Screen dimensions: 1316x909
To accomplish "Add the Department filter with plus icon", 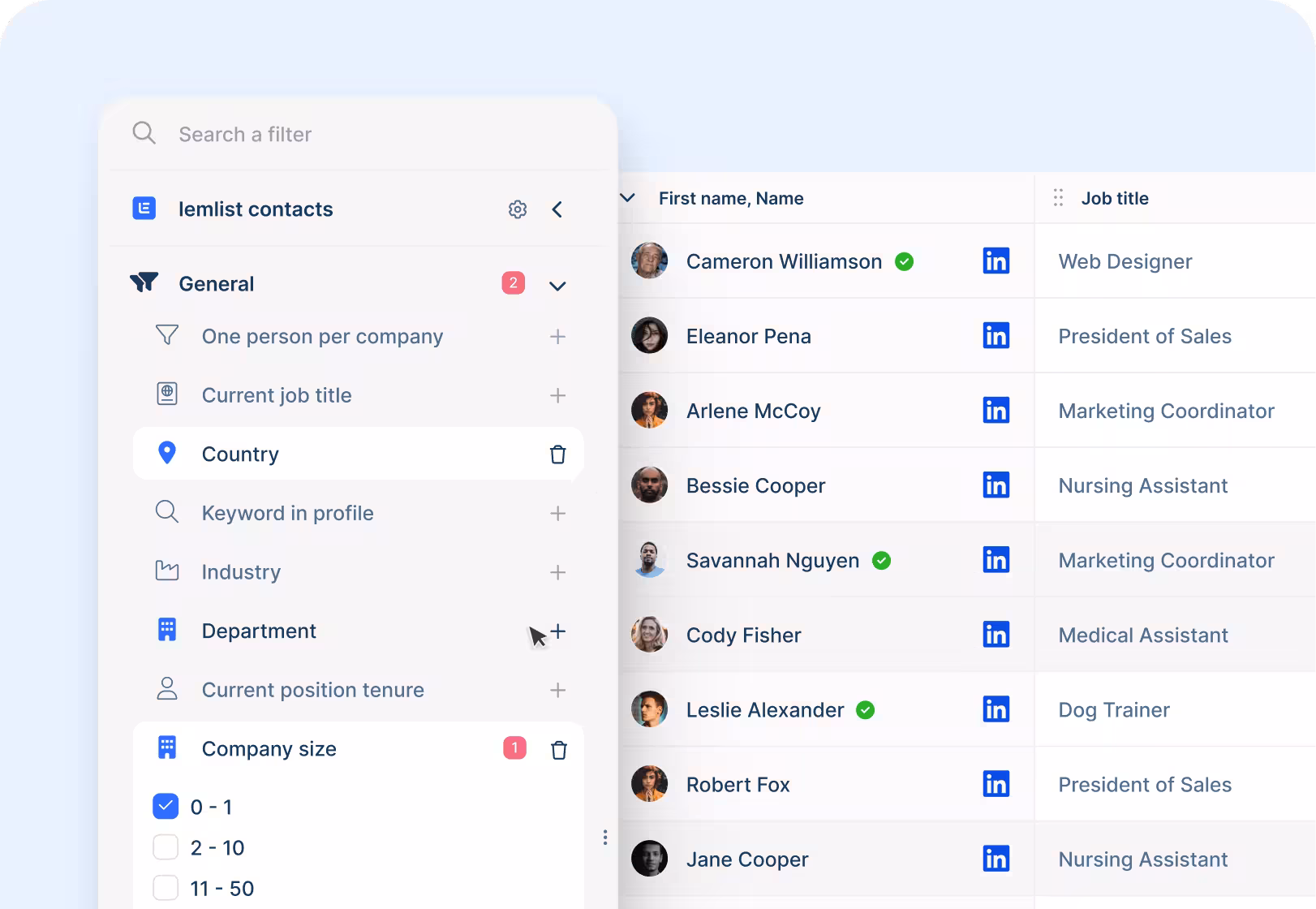I will pos(558,631).
